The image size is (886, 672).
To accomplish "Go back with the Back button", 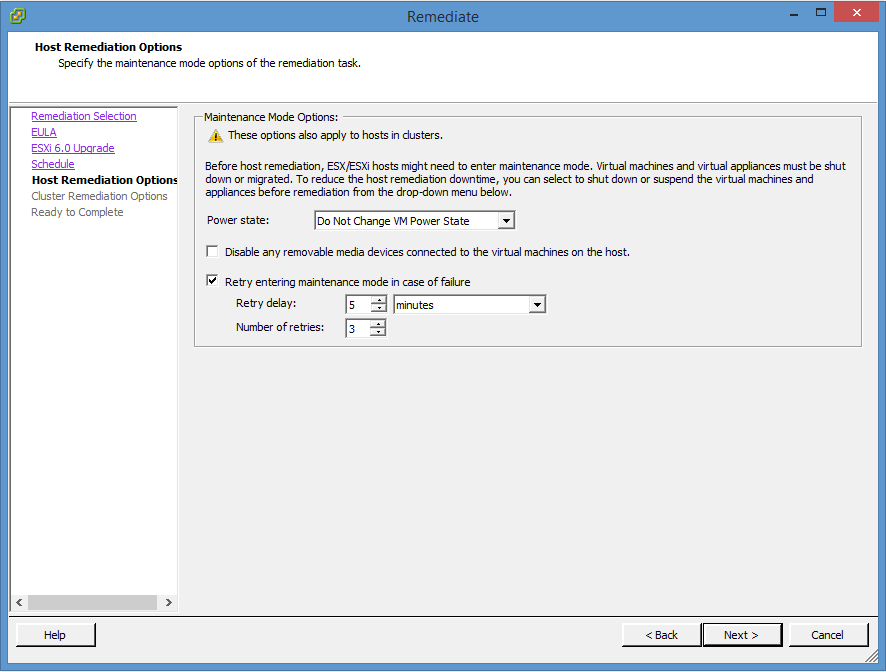I will click(661, 635).
